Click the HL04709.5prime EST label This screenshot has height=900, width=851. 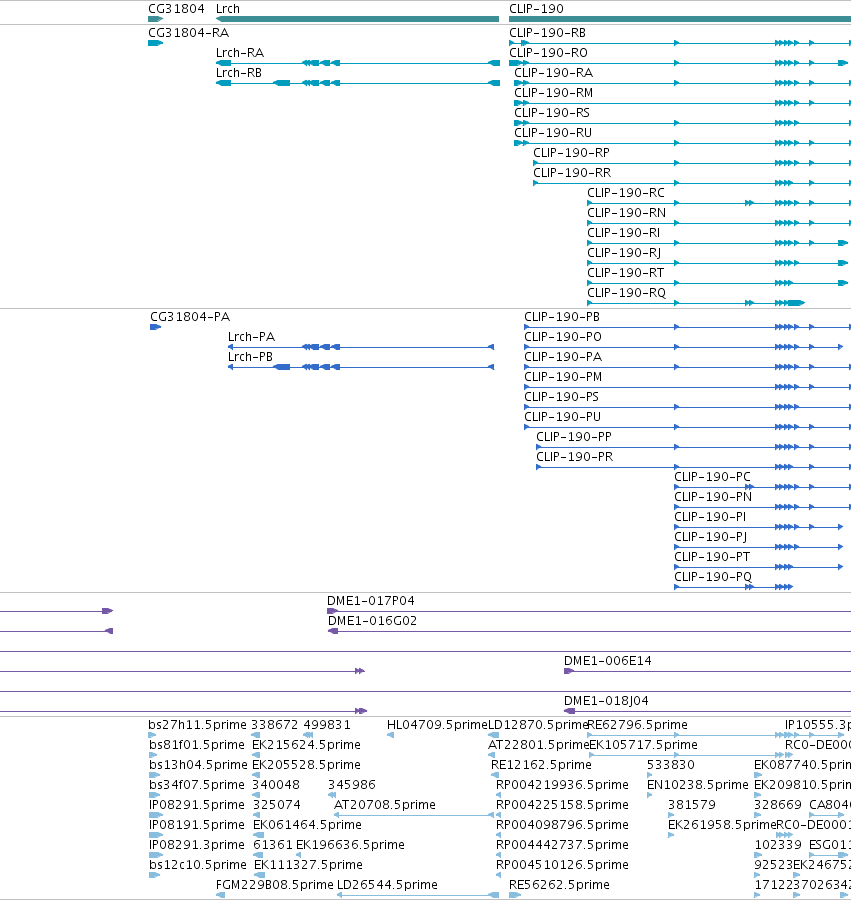[437, 725]
